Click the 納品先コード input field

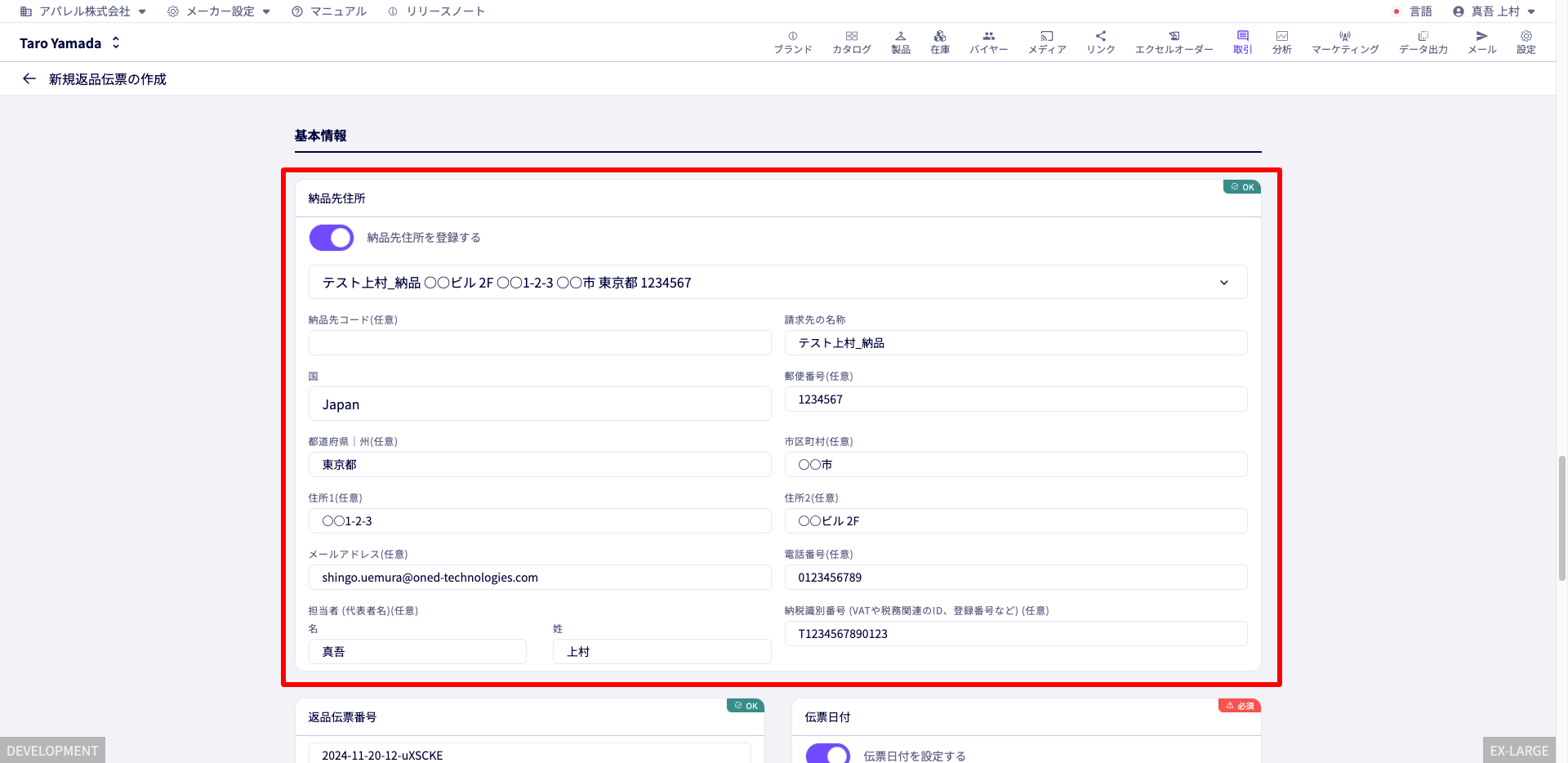coord(540,343)
